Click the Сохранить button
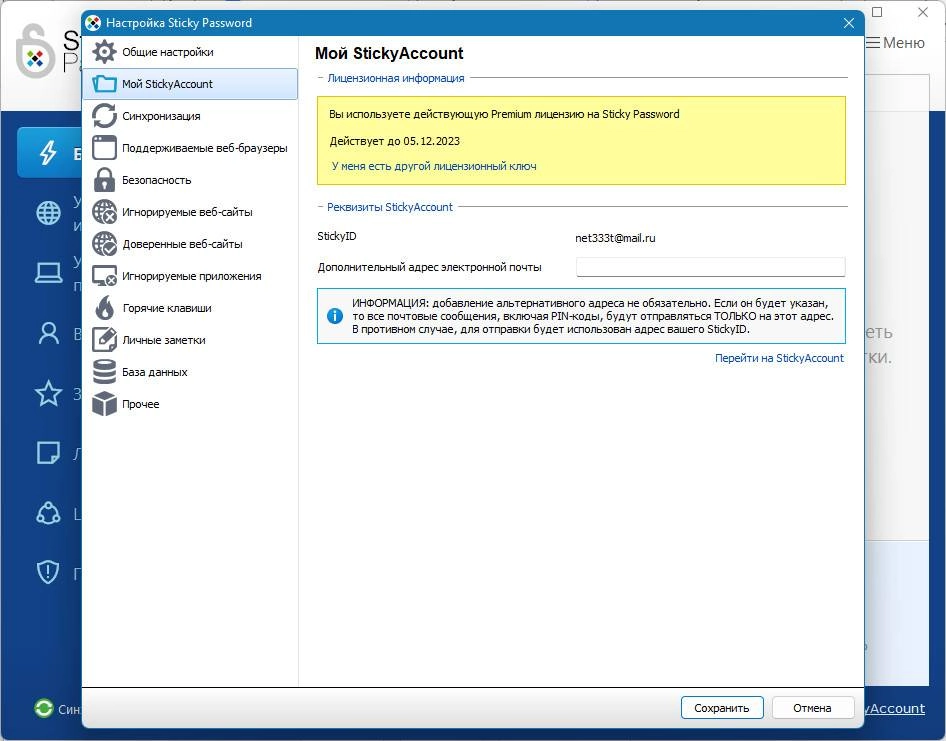The width and height of the screenshot is (946, 741). (x=722, y=708)
